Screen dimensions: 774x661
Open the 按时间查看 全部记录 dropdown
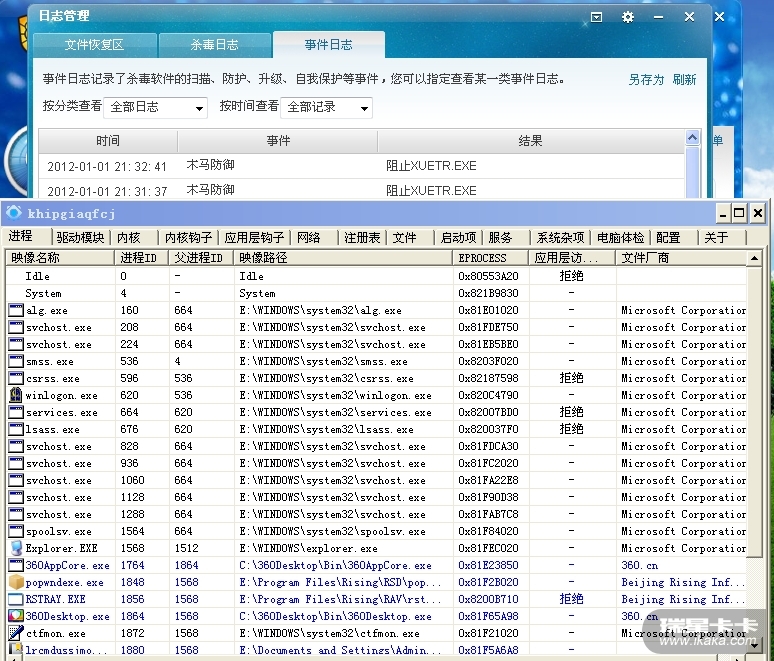pos(326,107)
